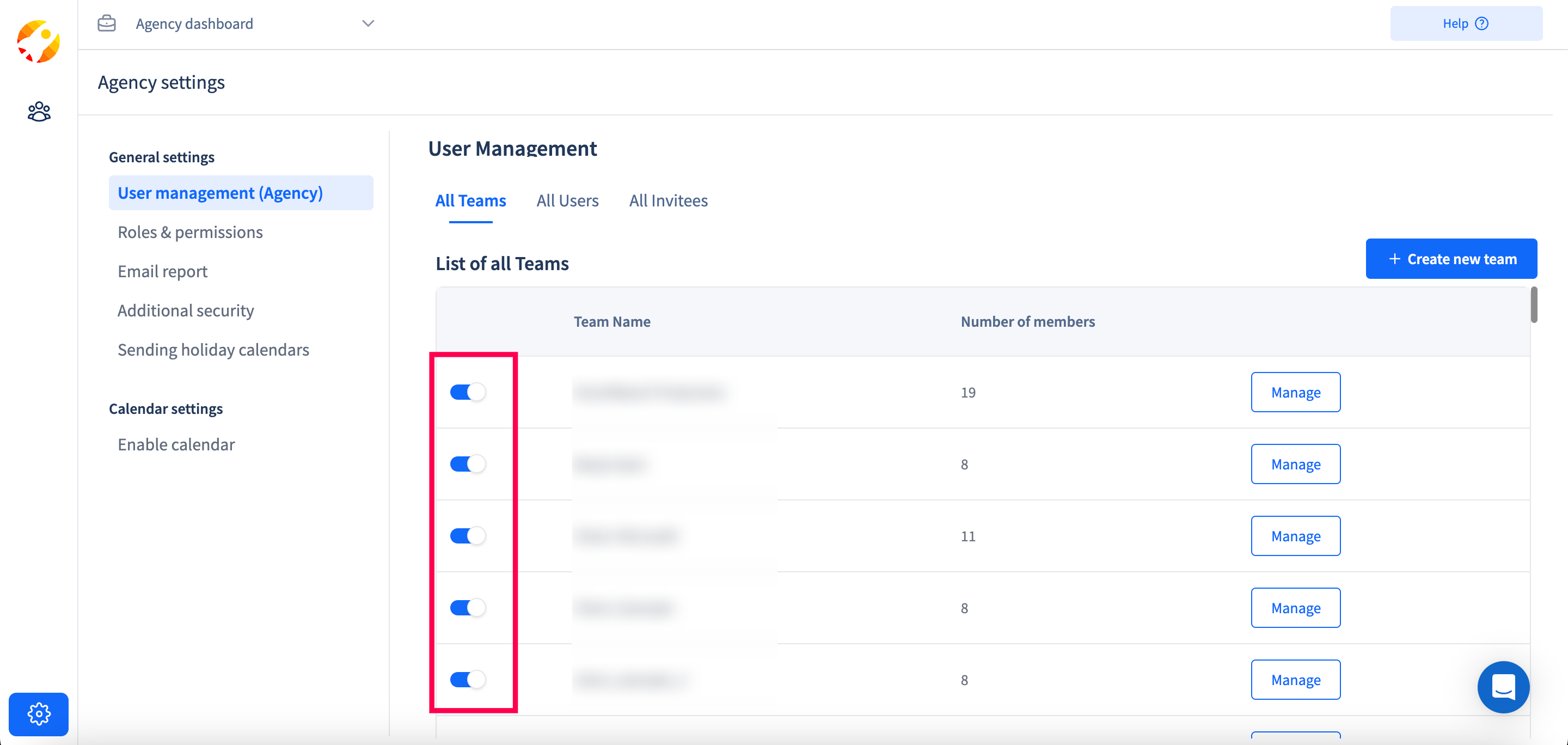Click the member count 11

[x=968, y=536]
